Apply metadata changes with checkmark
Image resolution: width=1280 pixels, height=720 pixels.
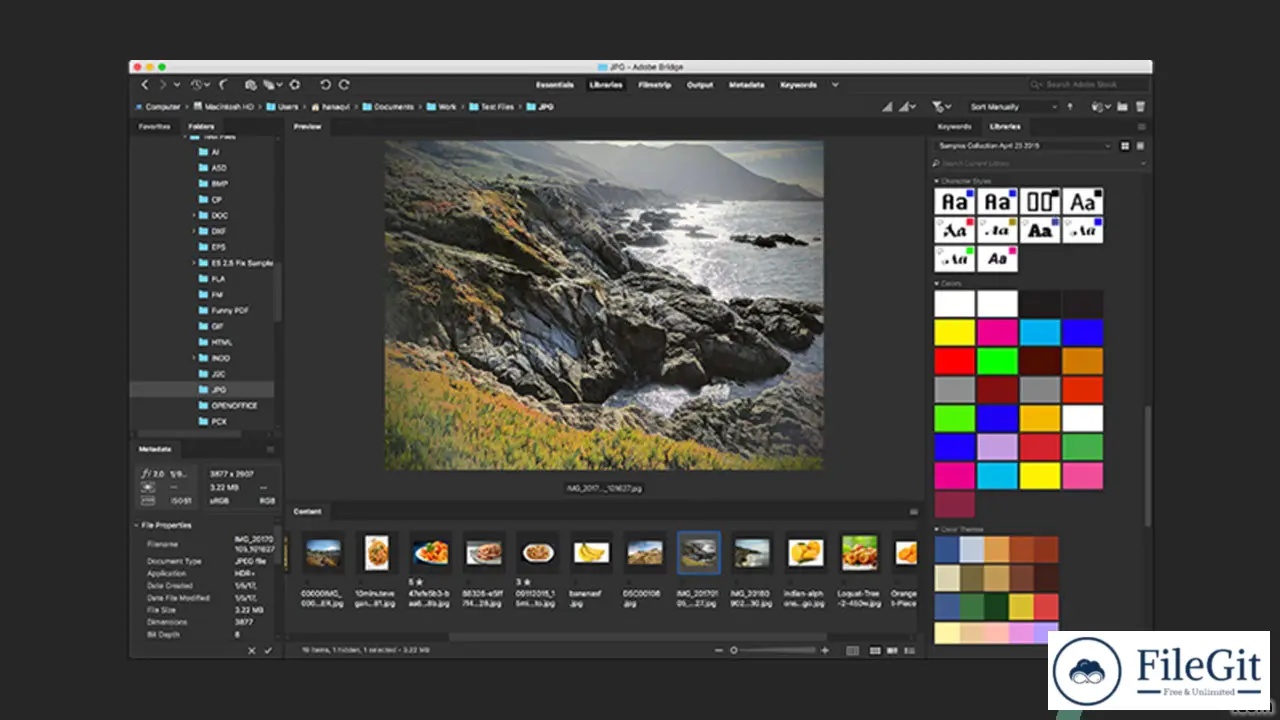click(267, 651)
